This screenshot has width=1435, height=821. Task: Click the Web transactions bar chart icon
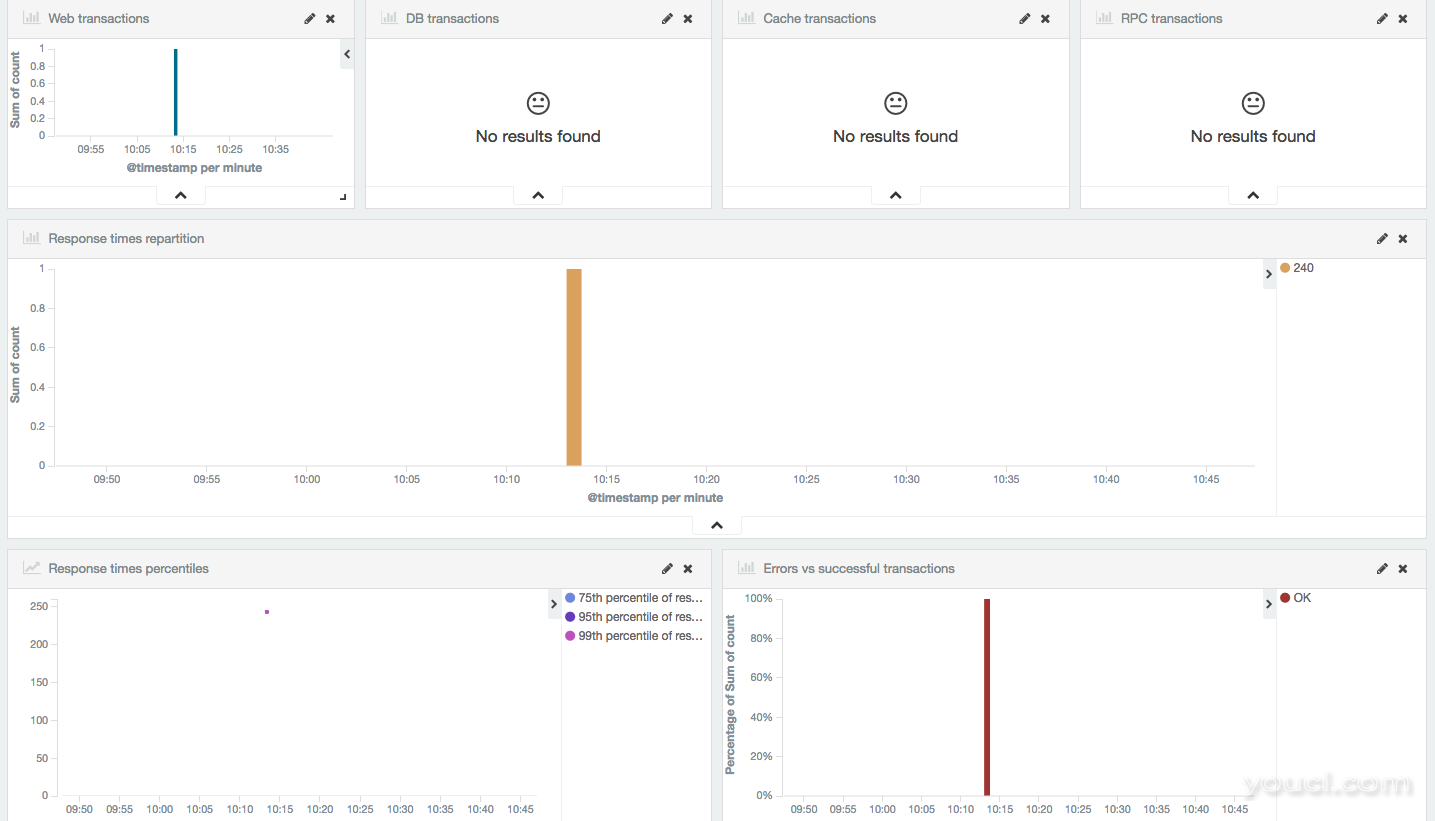[x=31, y=18]
